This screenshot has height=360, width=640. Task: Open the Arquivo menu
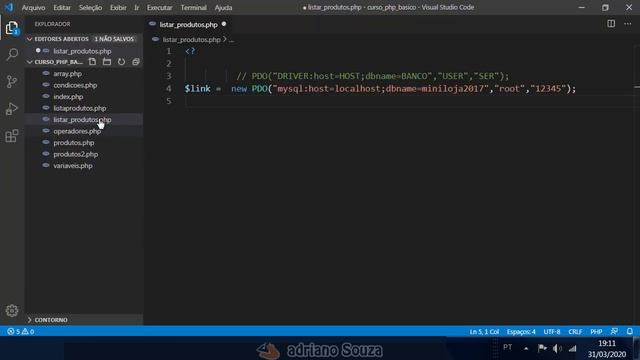[33, 7]
